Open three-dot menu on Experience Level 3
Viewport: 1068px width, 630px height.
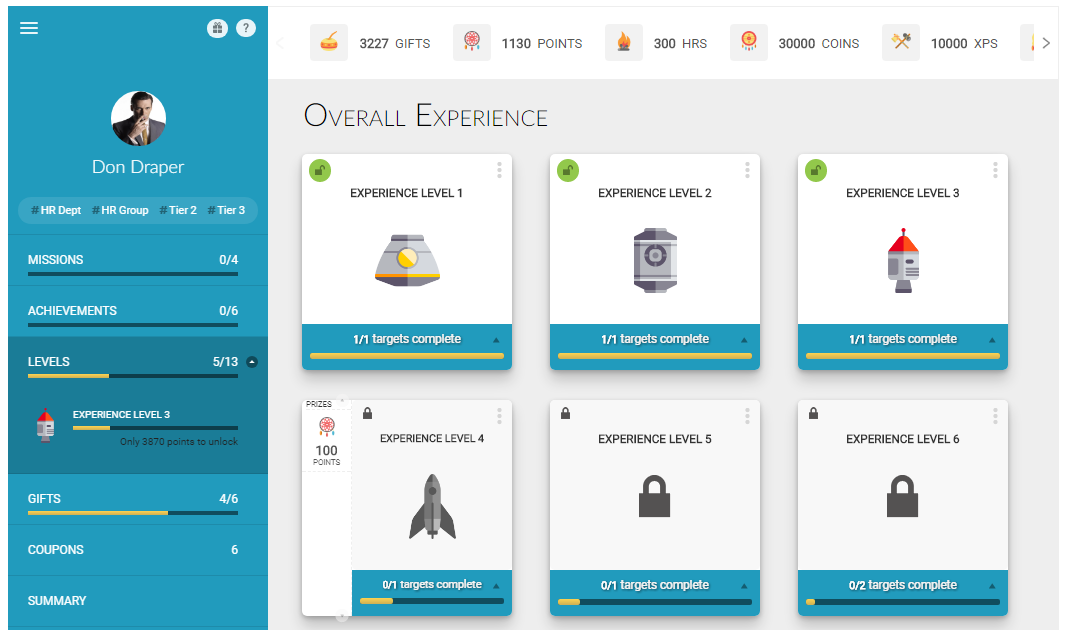click(995, 170)
